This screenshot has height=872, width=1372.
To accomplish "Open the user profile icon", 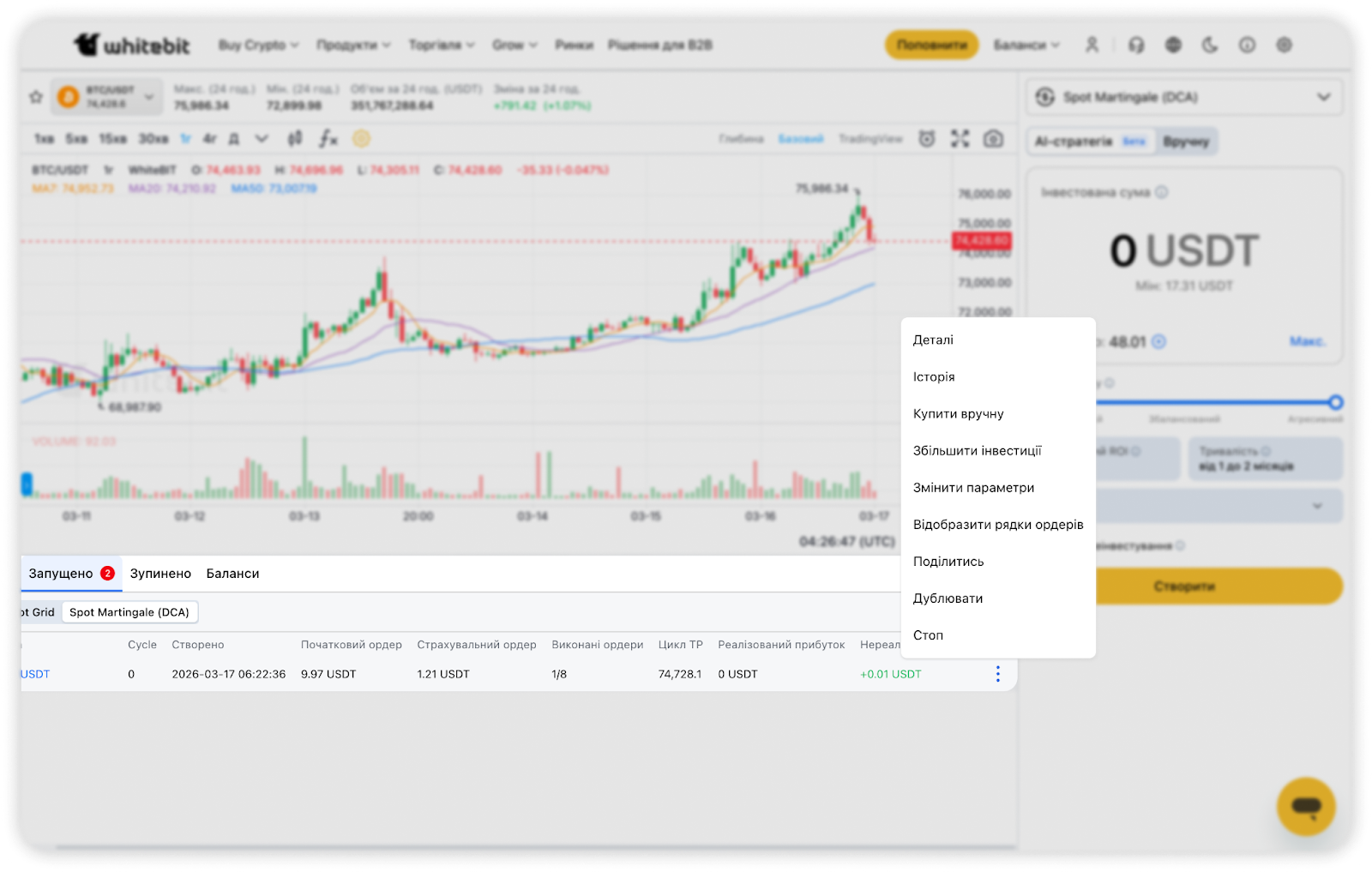I will tap(1092, 45).
